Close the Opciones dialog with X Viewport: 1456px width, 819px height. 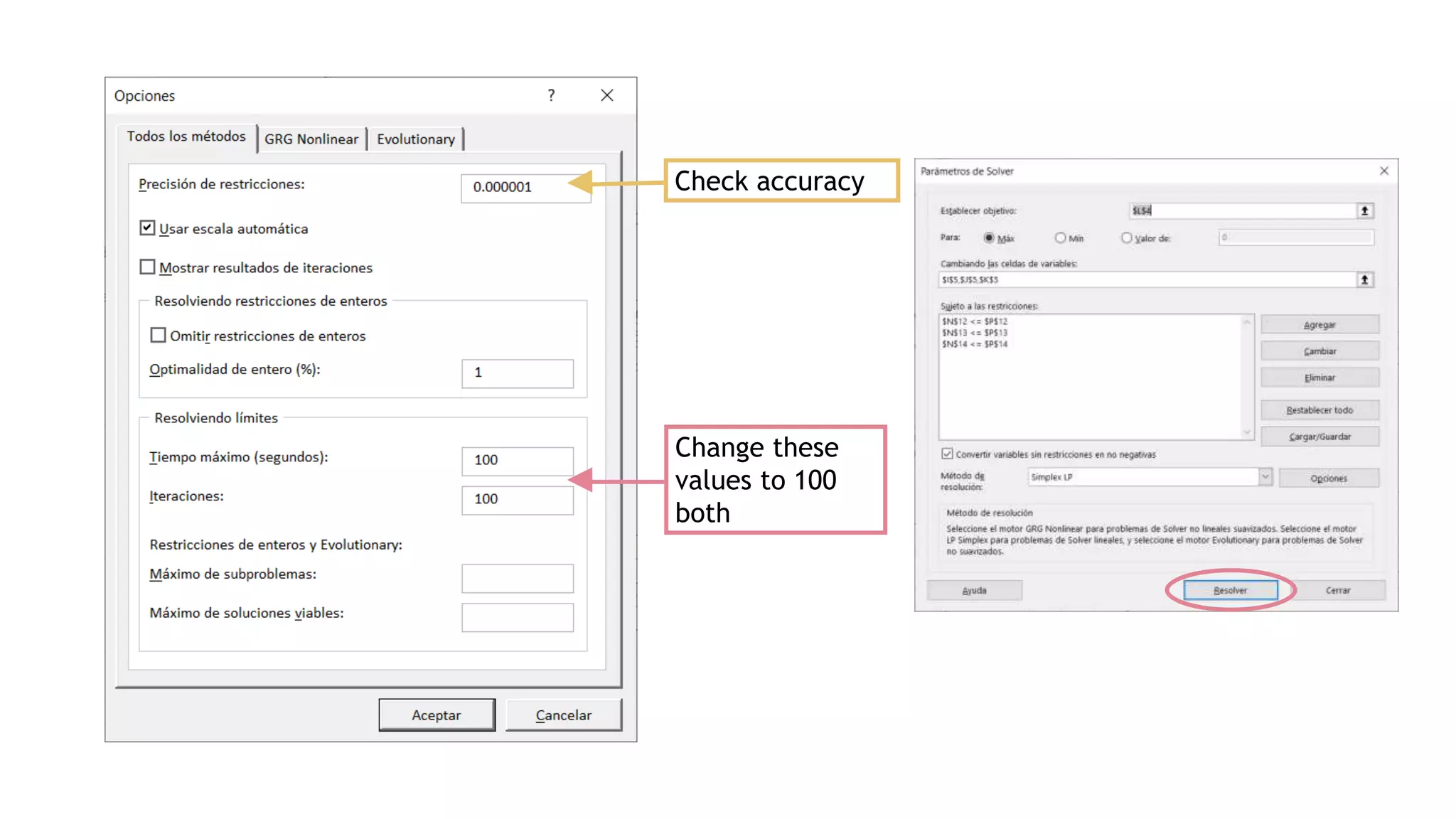tap(606, 95)
